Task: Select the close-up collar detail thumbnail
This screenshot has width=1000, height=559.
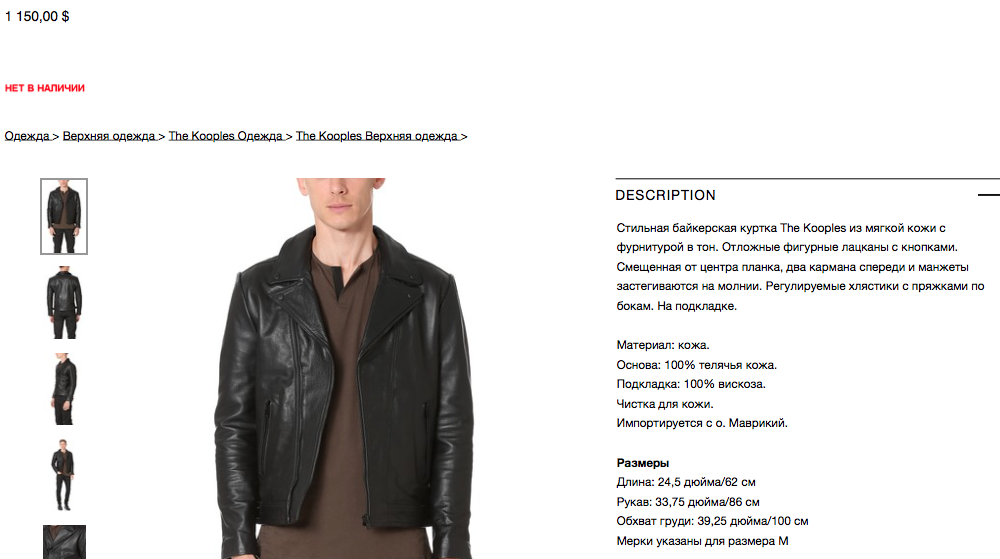Action: click(x=64, y=542)
